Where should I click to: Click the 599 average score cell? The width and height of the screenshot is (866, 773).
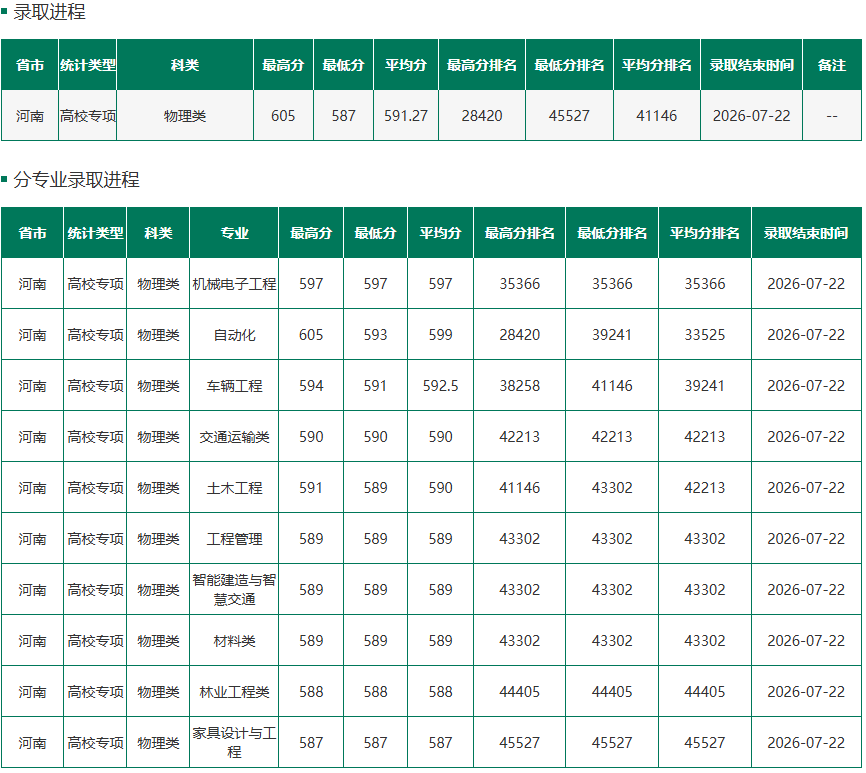pyautogui.click(x=440, y=335)
